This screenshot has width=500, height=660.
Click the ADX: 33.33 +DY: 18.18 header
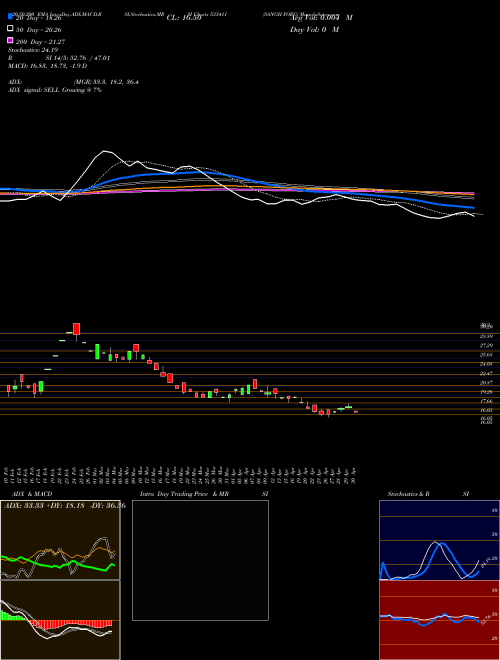click(x=65, y=506)
